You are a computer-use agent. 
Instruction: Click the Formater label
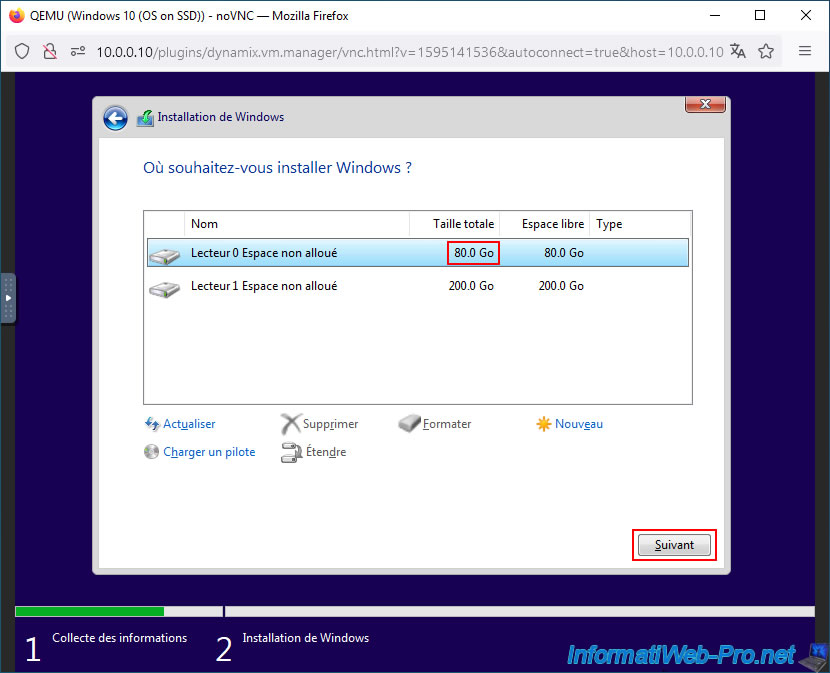point(447,424)
